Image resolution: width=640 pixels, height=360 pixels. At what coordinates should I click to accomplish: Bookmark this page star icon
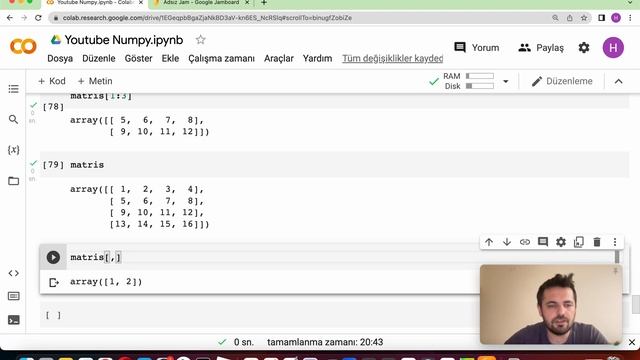point(584,18)
